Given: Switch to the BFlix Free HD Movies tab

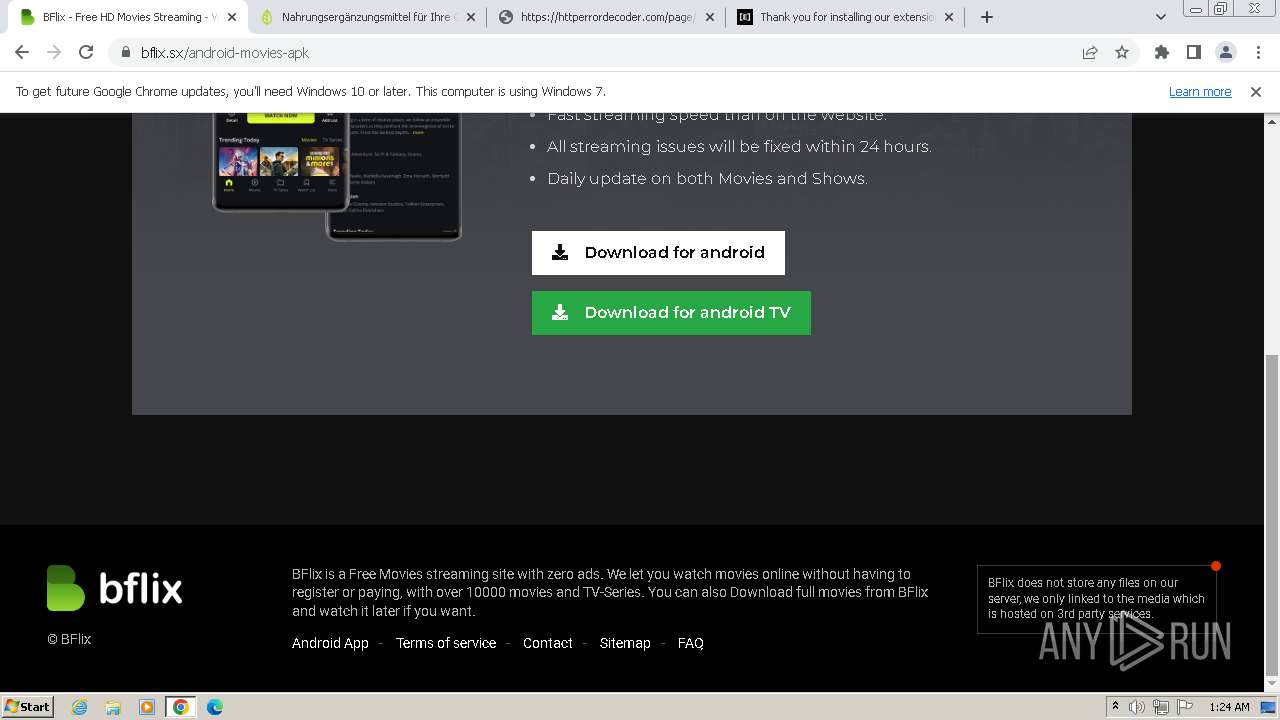Looking at the screenshot, I should (x=128, y=17).
